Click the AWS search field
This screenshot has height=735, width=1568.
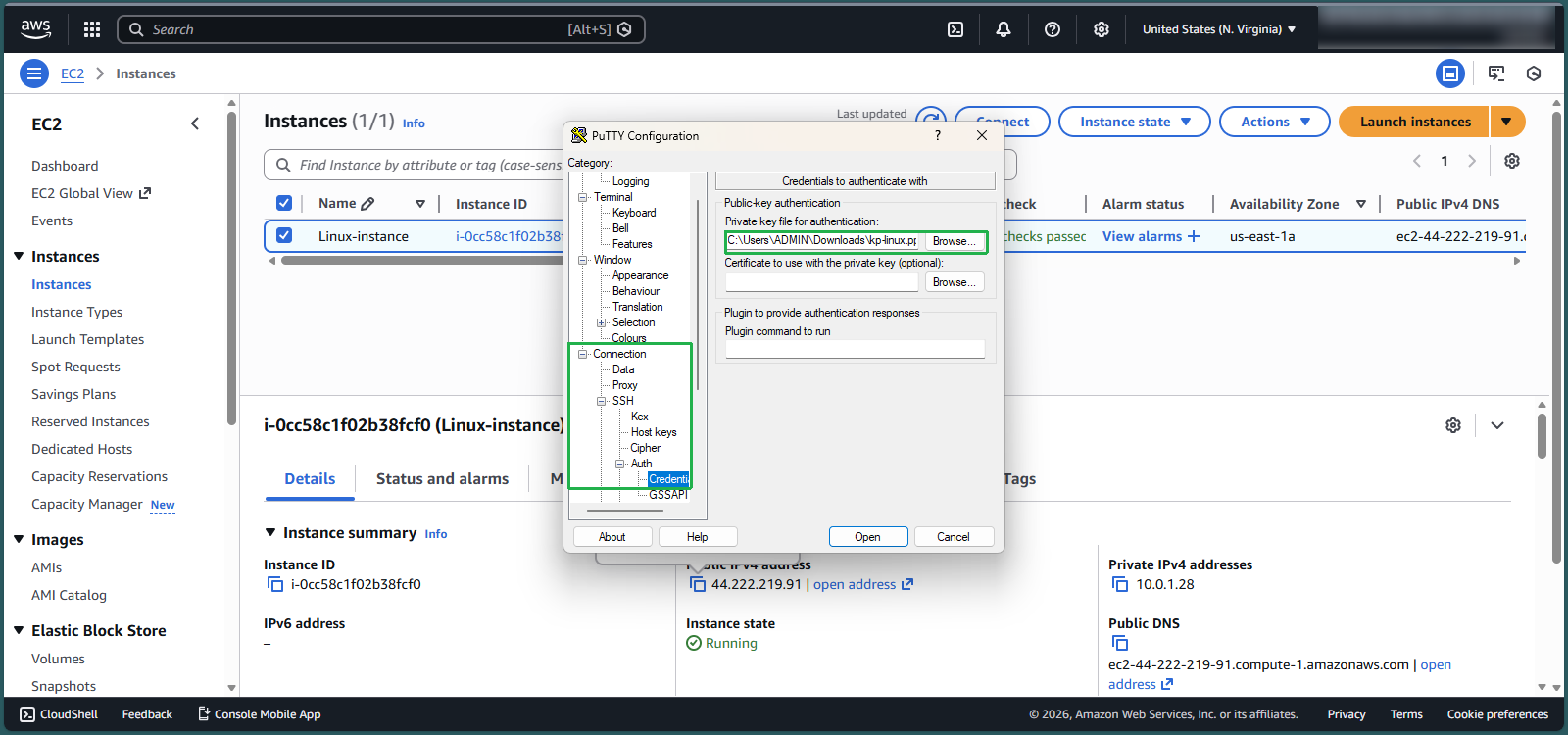[x=380, y=29]
